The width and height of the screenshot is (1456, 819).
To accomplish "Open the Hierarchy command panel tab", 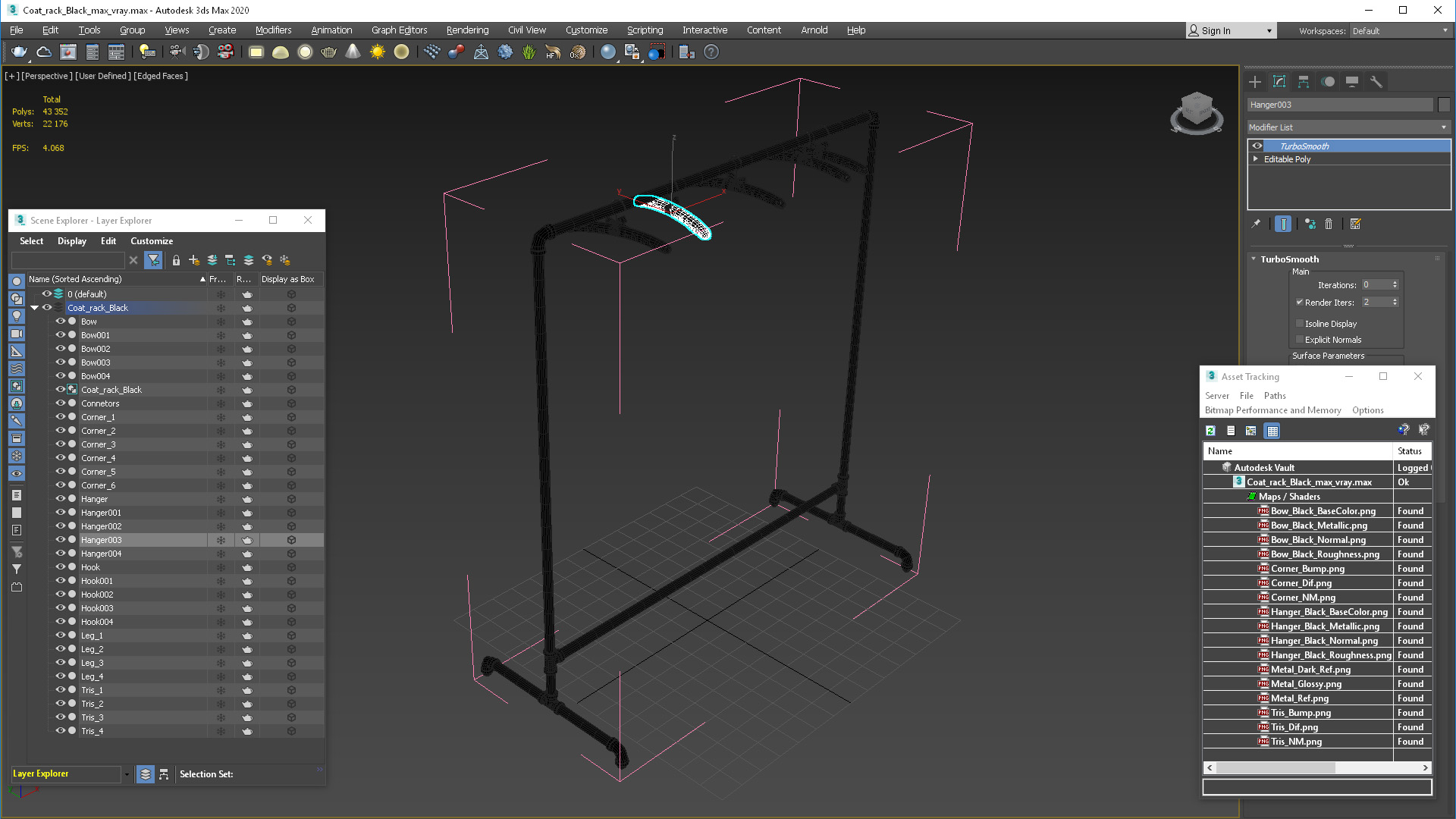I will 1304,82.
